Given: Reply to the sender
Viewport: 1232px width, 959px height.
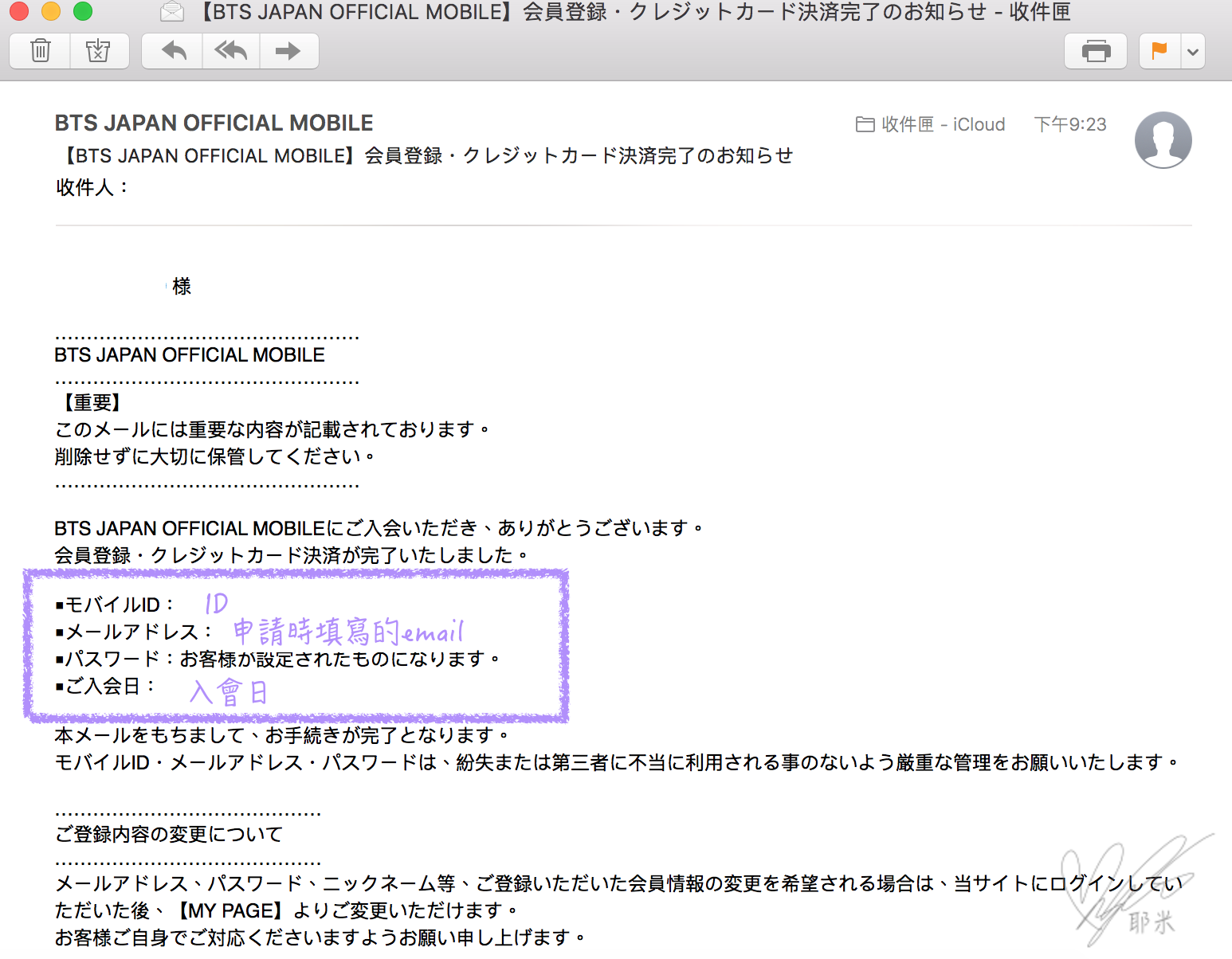Looking at the screenshot, I should click(173, 51).
